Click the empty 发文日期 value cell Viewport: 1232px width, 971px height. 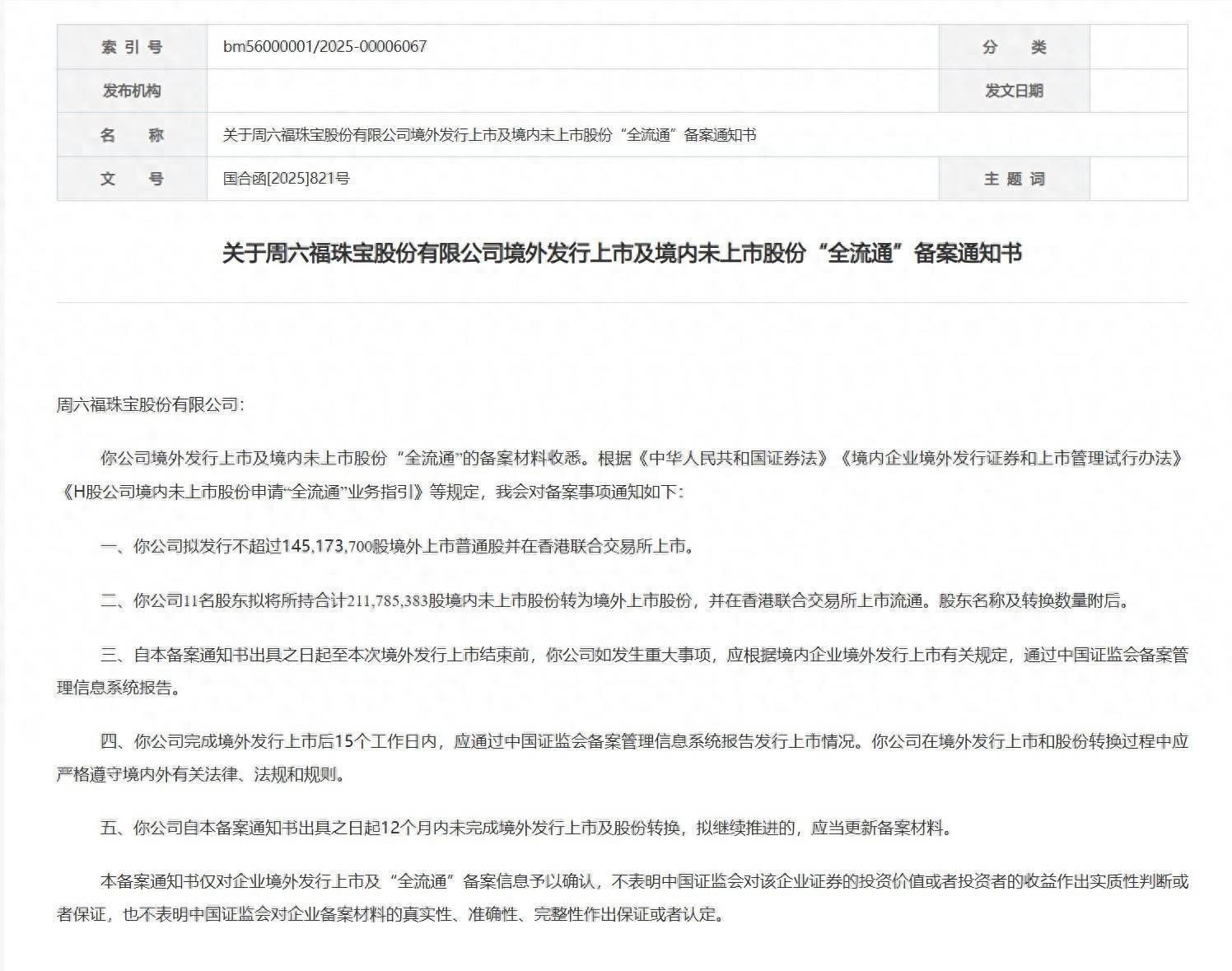[x=1139, y=91]
